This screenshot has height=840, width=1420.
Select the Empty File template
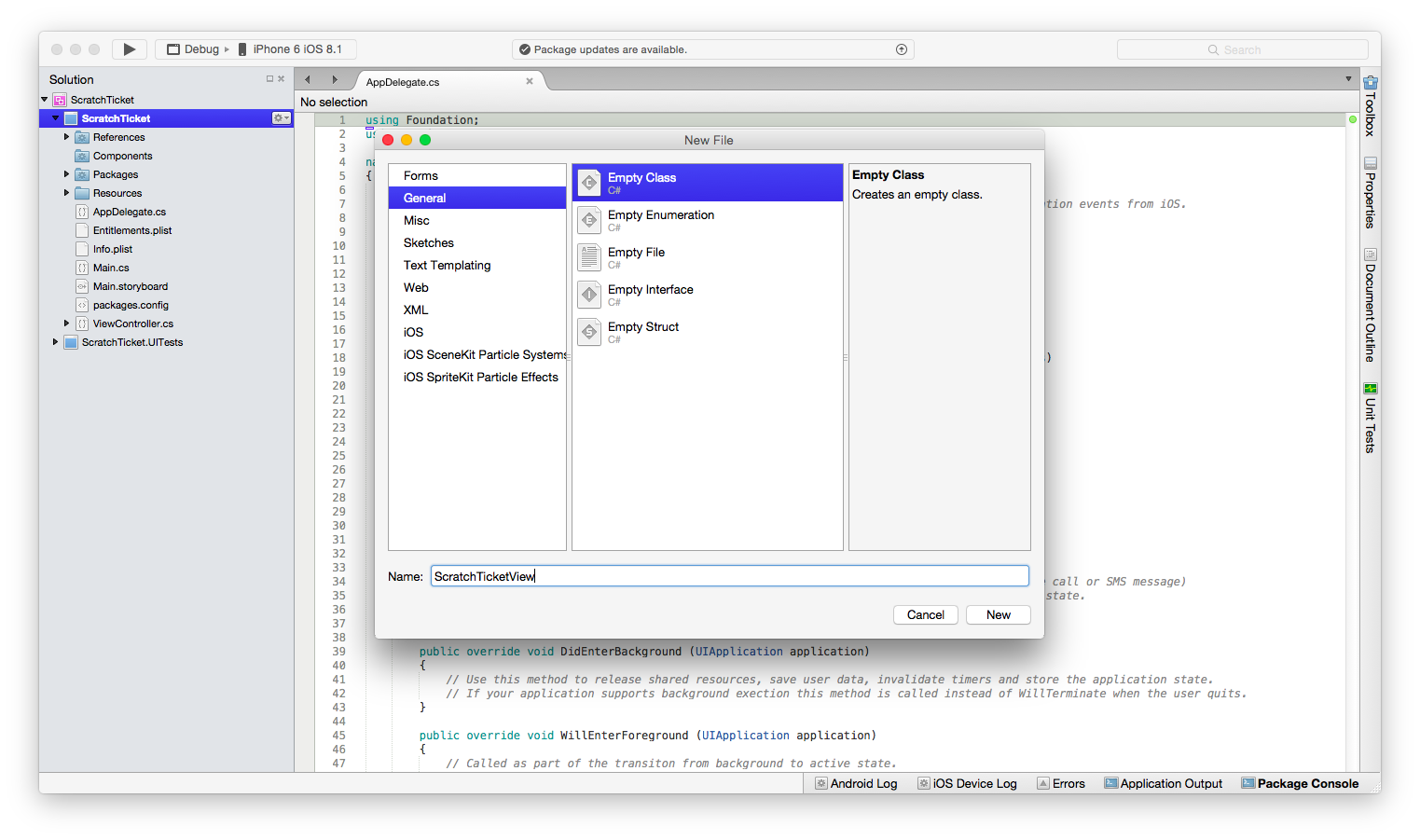pyautogui.click(x=637, y=256)
